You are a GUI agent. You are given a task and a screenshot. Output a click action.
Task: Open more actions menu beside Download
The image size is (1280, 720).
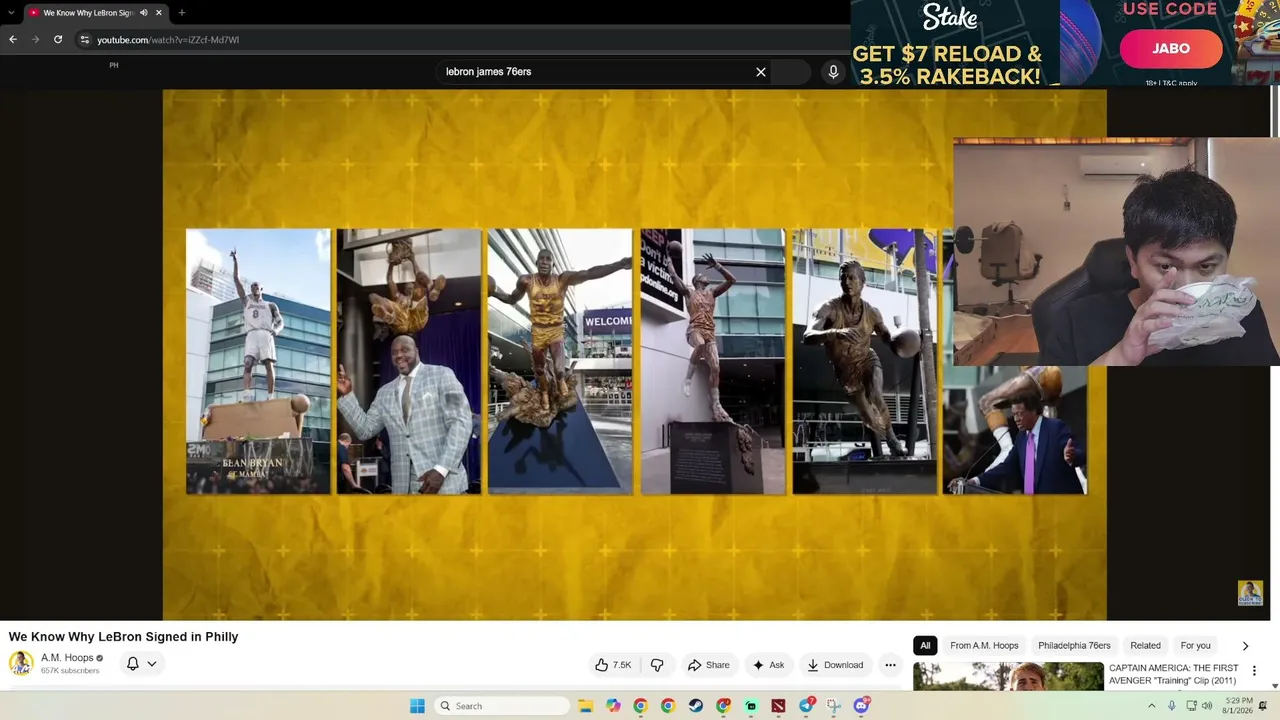[x=890, y=665]
